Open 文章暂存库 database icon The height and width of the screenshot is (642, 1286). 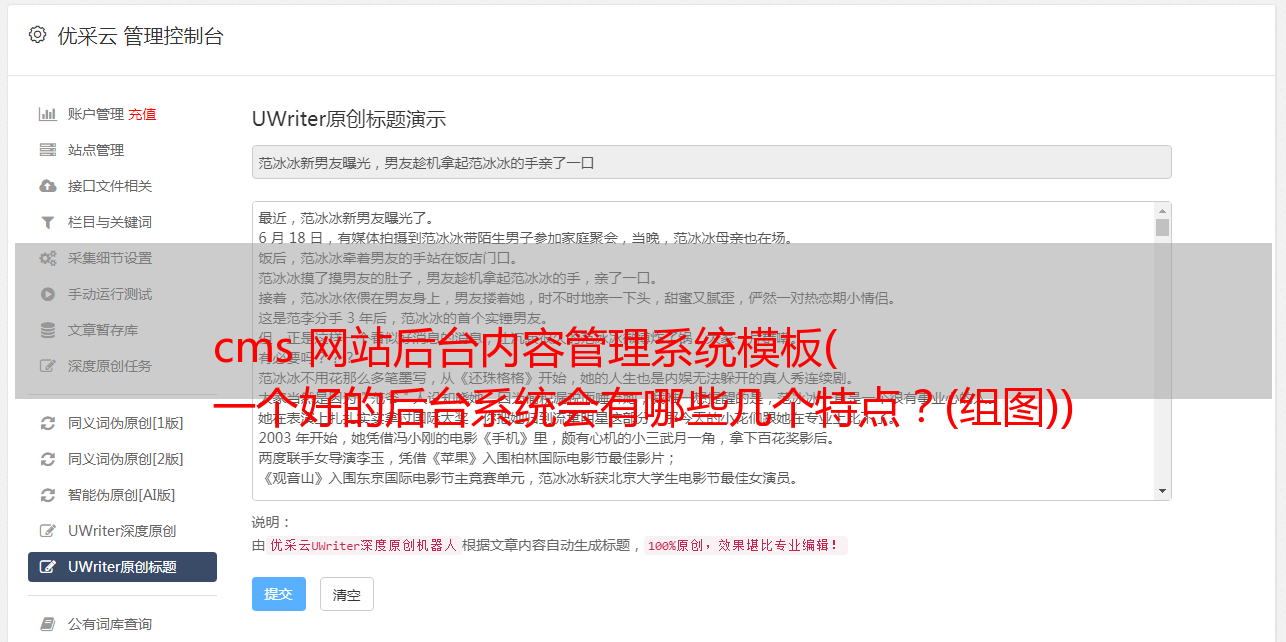[x=47, y=330]
